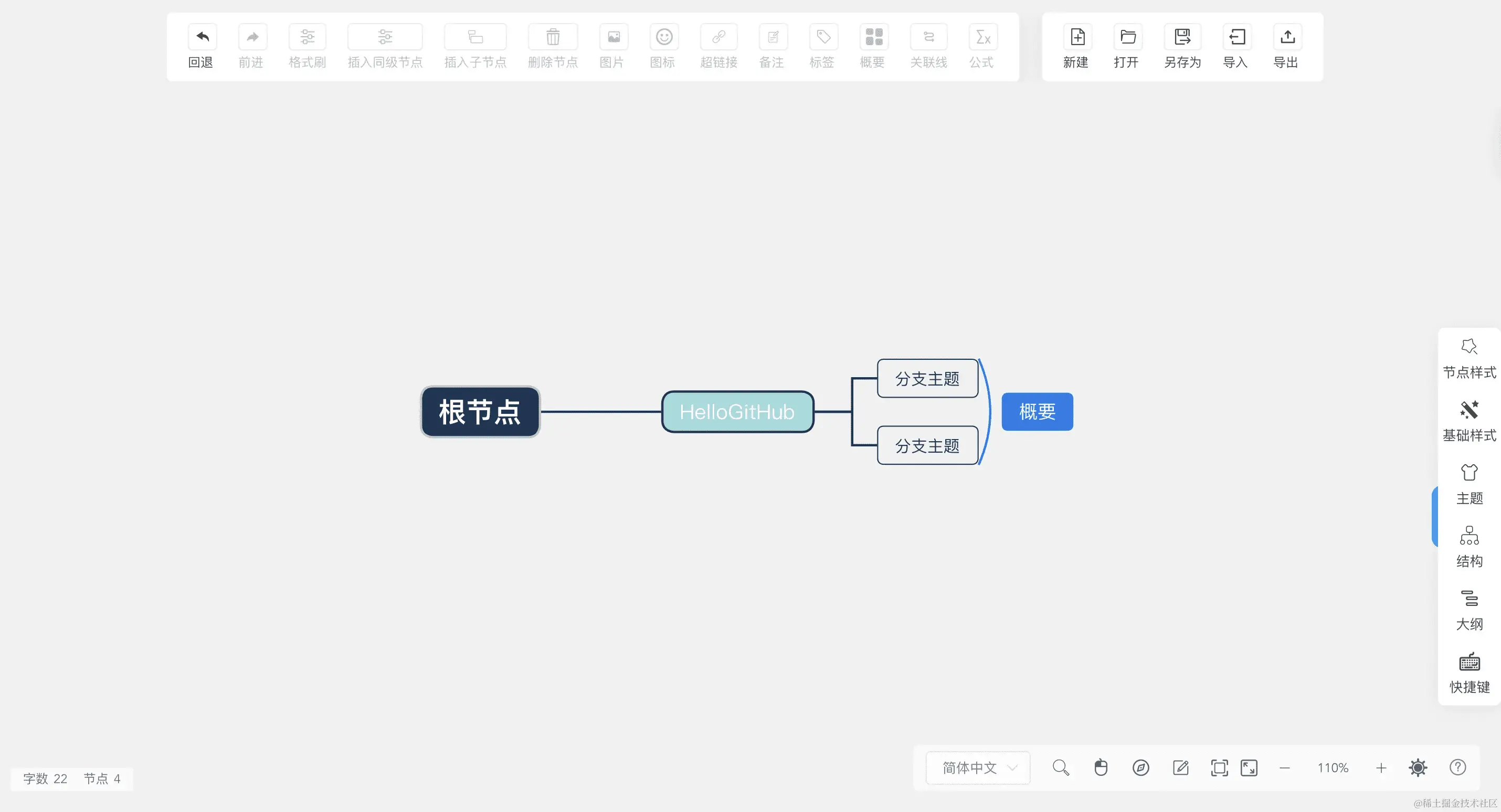1501x812 pixels.
Task: Collapse the blue sidebar handle
Action: pyautogui.click(x=1434, y=517)
